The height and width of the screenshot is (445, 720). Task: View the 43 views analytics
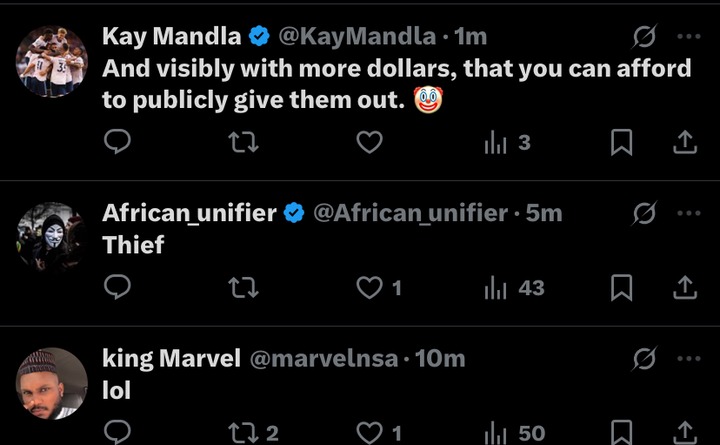[x=514, y=288]
